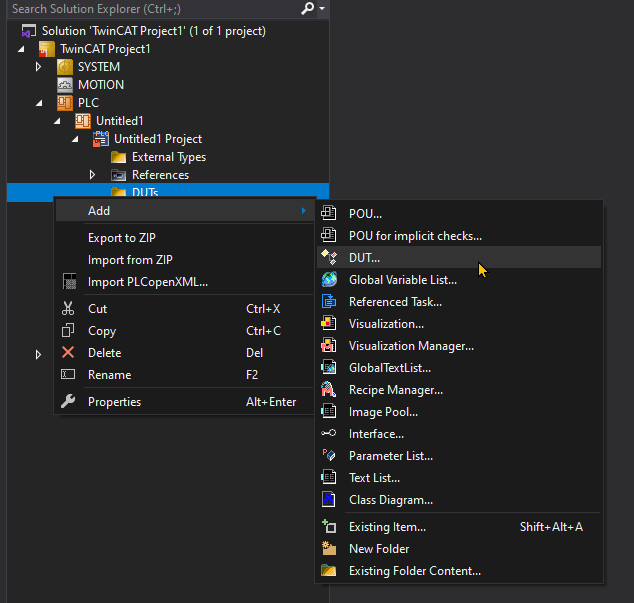The height and width of the screenshot is (603, 634).
Task: Expand the SYSTEM node
Action: (x=38, y=67)
